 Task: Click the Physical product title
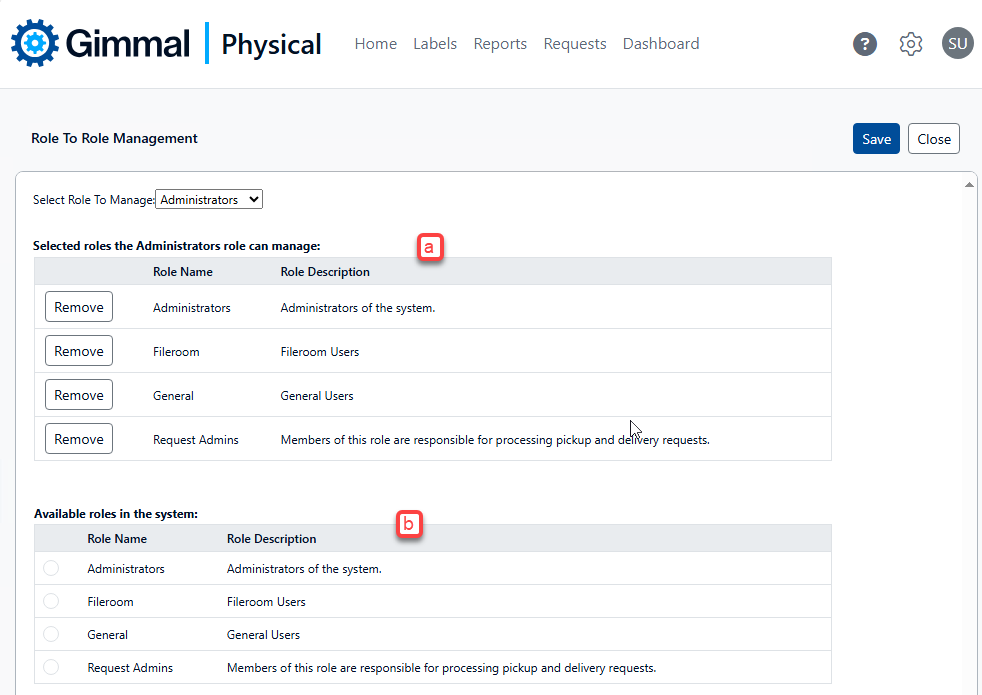tap(271, 44)
